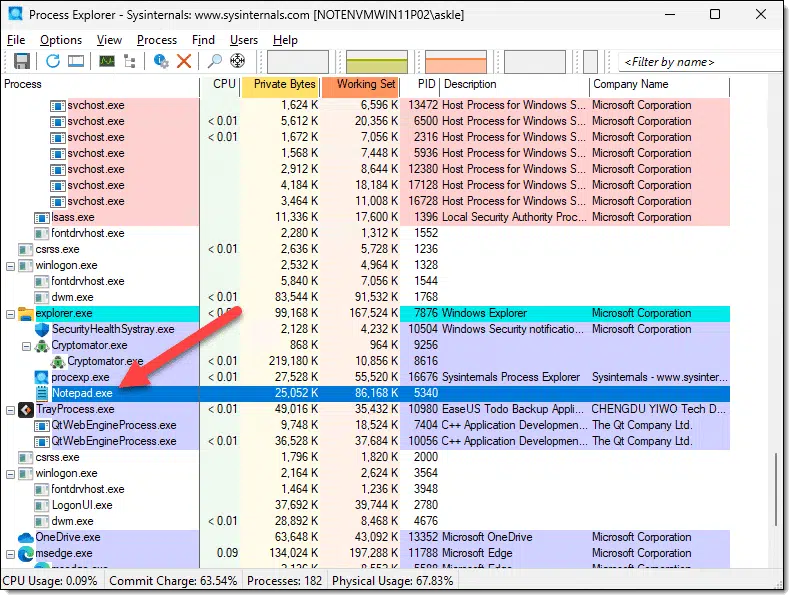This screenshot has width=794, height=600.
Task: Sort by the Process column header
Action: pyautogui.click(x=100, y=85)
